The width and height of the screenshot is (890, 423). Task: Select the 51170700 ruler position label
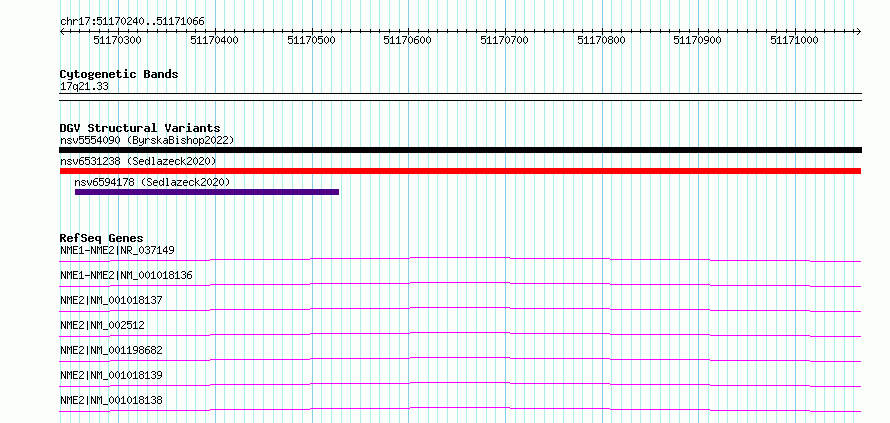pyautogui.click(x=505, y=40)
